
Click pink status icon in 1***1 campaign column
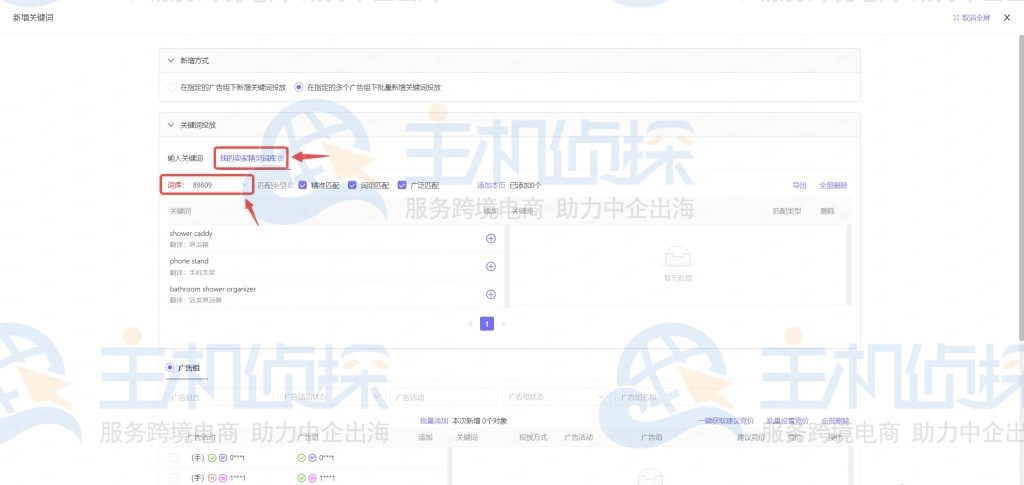[223, 478]
